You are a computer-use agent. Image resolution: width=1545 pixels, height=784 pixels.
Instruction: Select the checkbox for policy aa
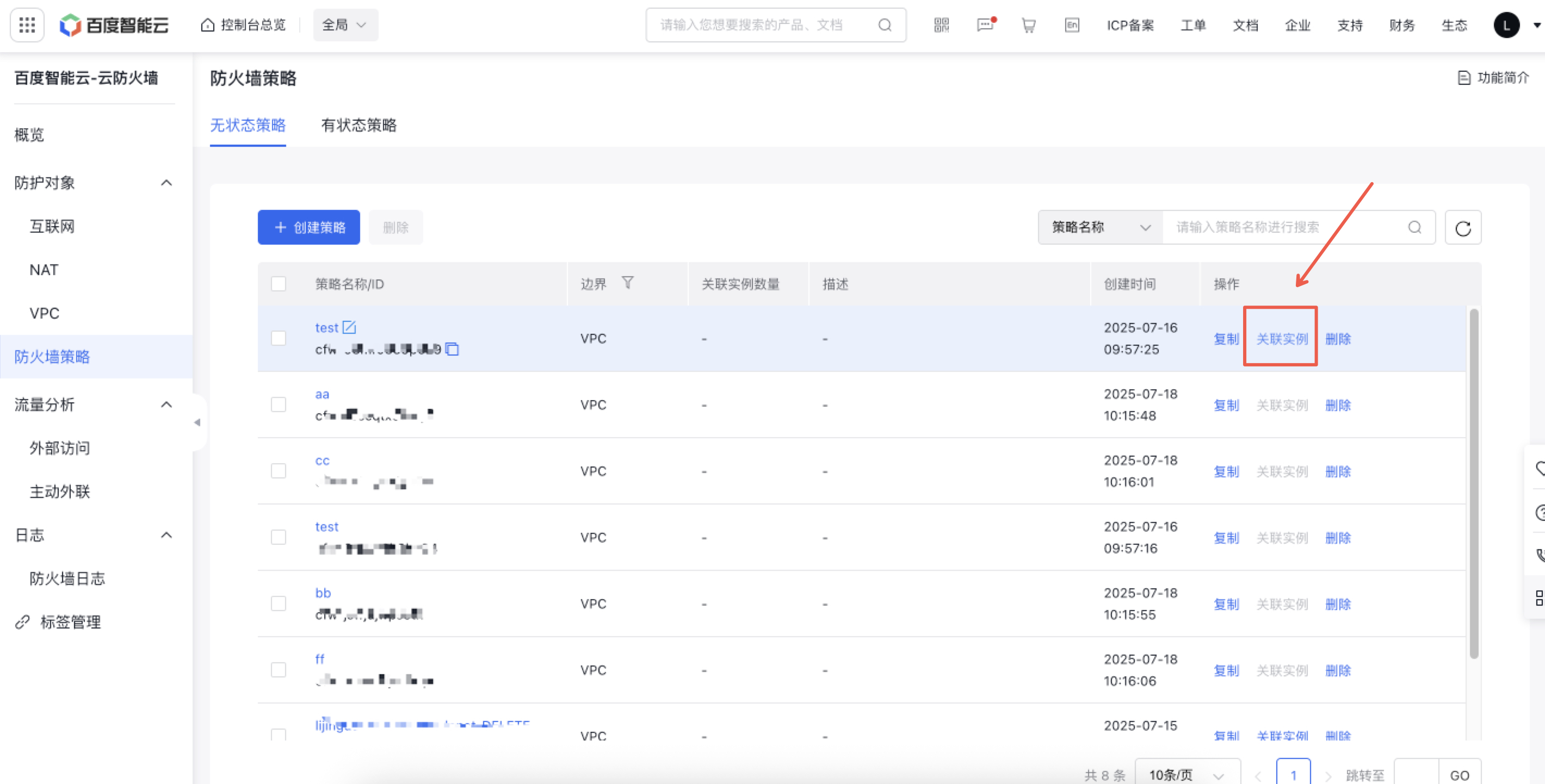(x=279, y=405)
